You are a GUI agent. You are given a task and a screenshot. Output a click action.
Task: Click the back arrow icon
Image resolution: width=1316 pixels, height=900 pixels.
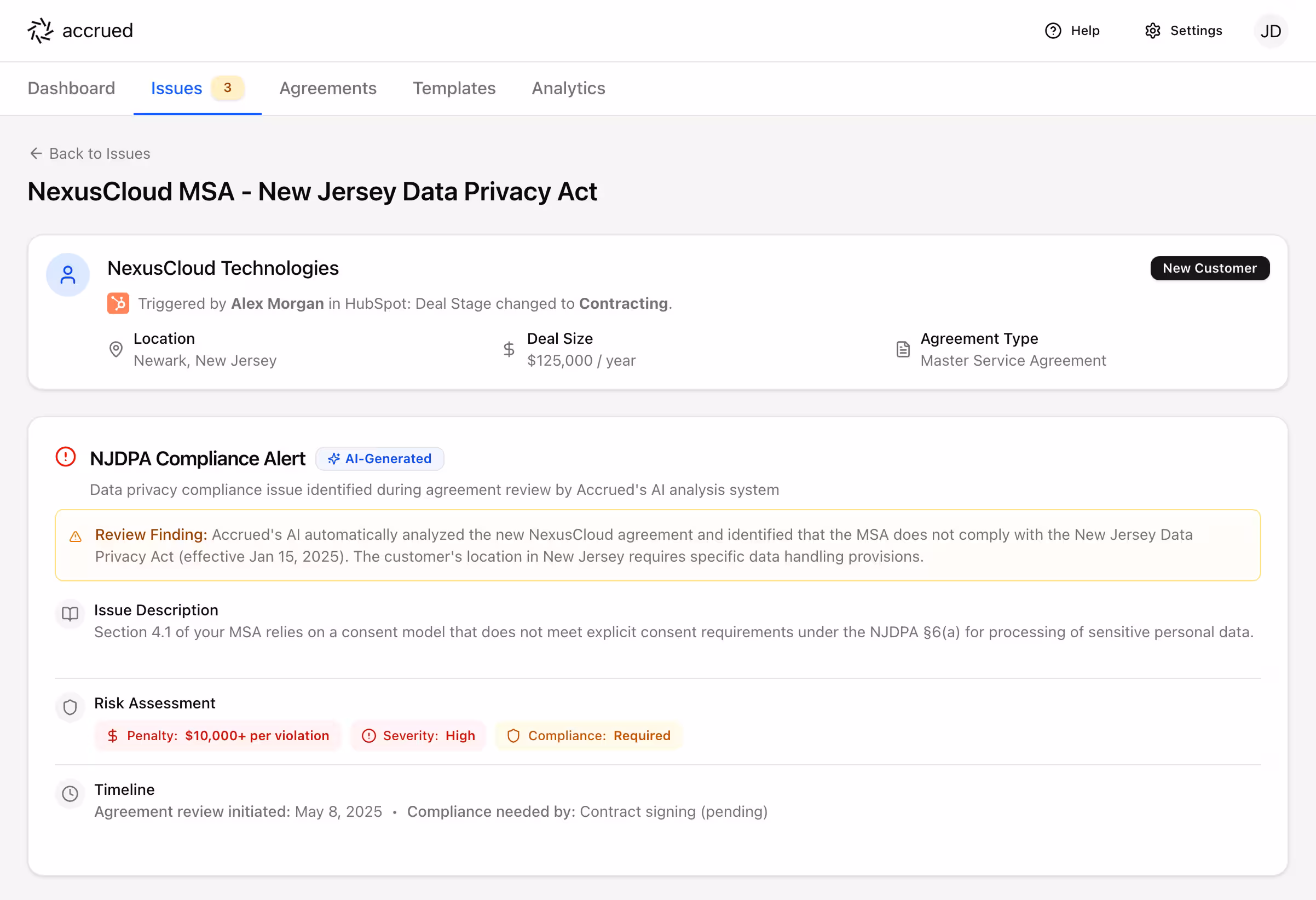(x=36, y=153)
